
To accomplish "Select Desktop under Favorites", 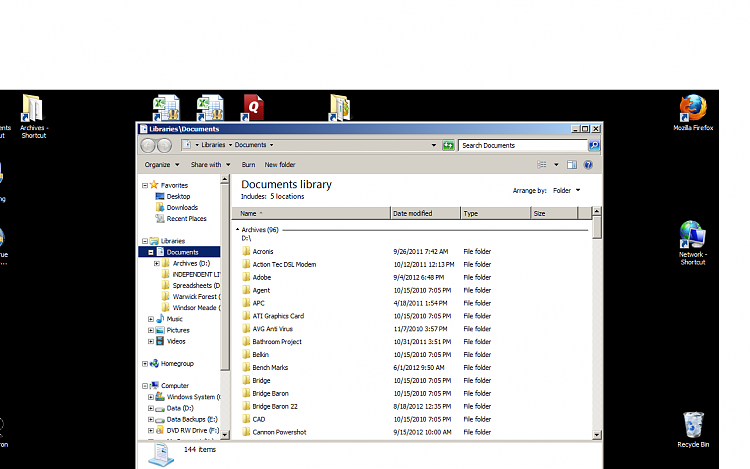I will (x=178, y=196).
